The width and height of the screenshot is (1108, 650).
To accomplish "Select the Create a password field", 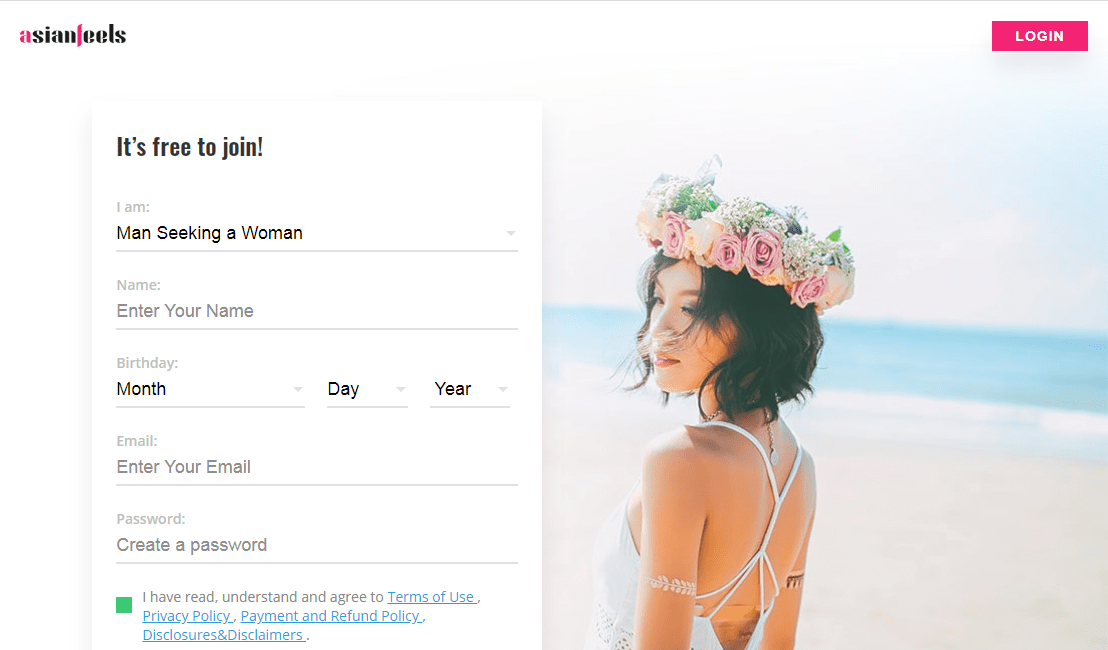I will (x=317, y=545).
